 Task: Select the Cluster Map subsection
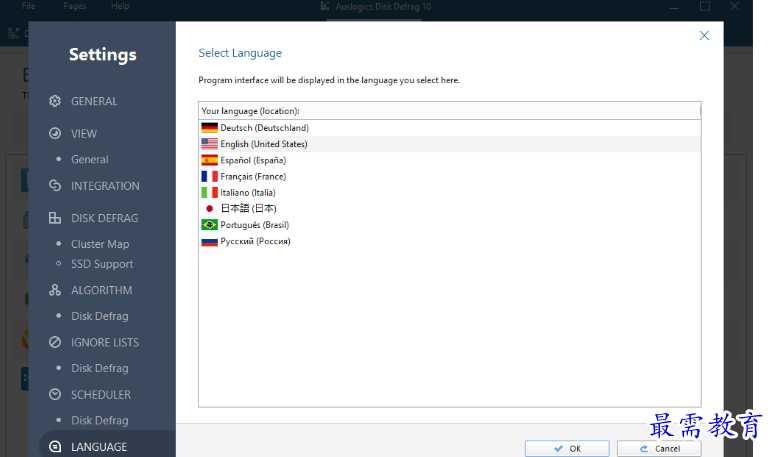pyautogui.click(x=100, y=244)
